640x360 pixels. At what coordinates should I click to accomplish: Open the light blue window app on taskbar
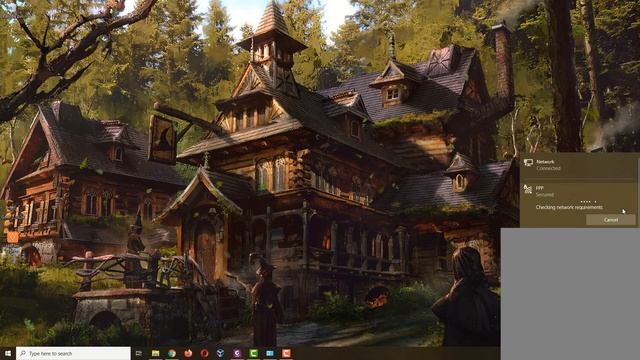(270, 353)
